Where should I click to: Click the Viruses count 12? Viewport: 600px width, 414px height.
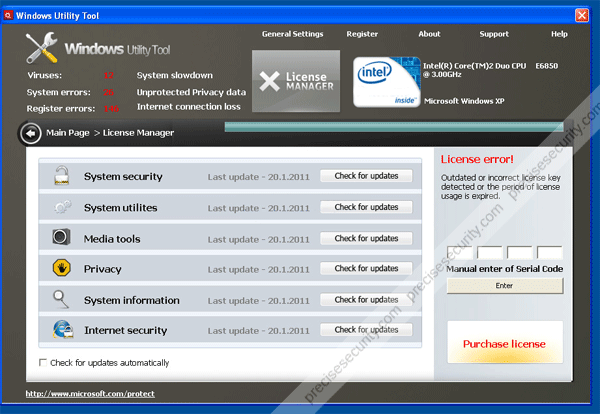108,75
